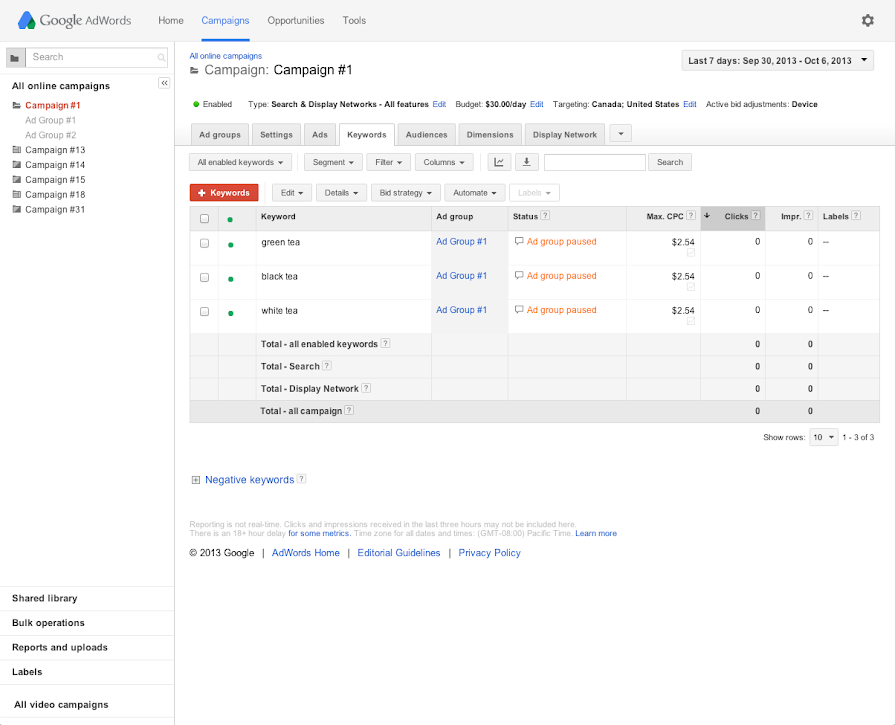Check the green tea keyword checkbox

tap(204, 243)
